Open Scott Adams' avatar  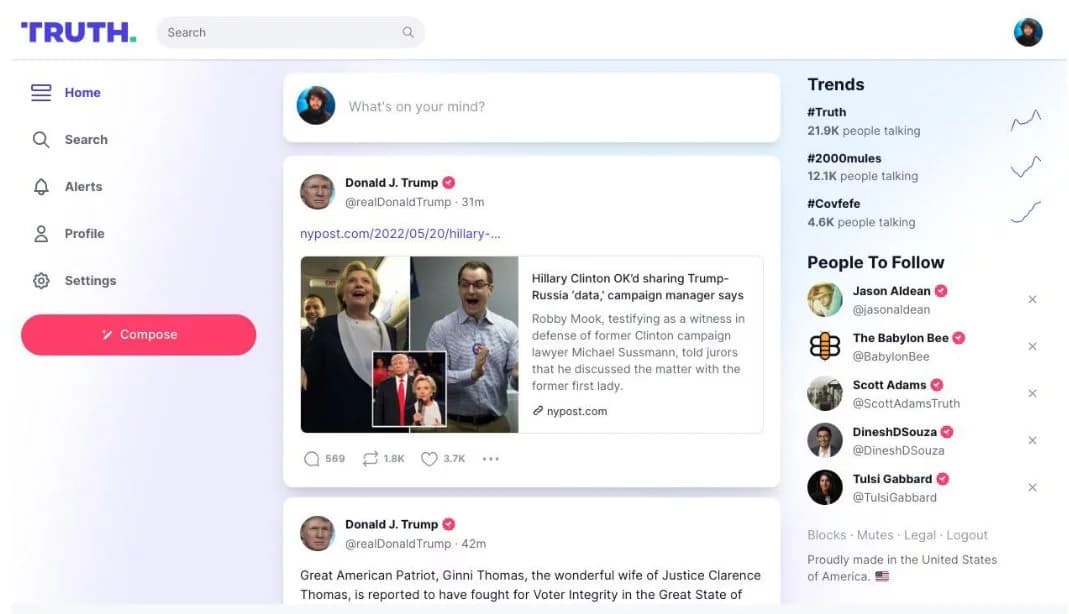click(825, 393)
